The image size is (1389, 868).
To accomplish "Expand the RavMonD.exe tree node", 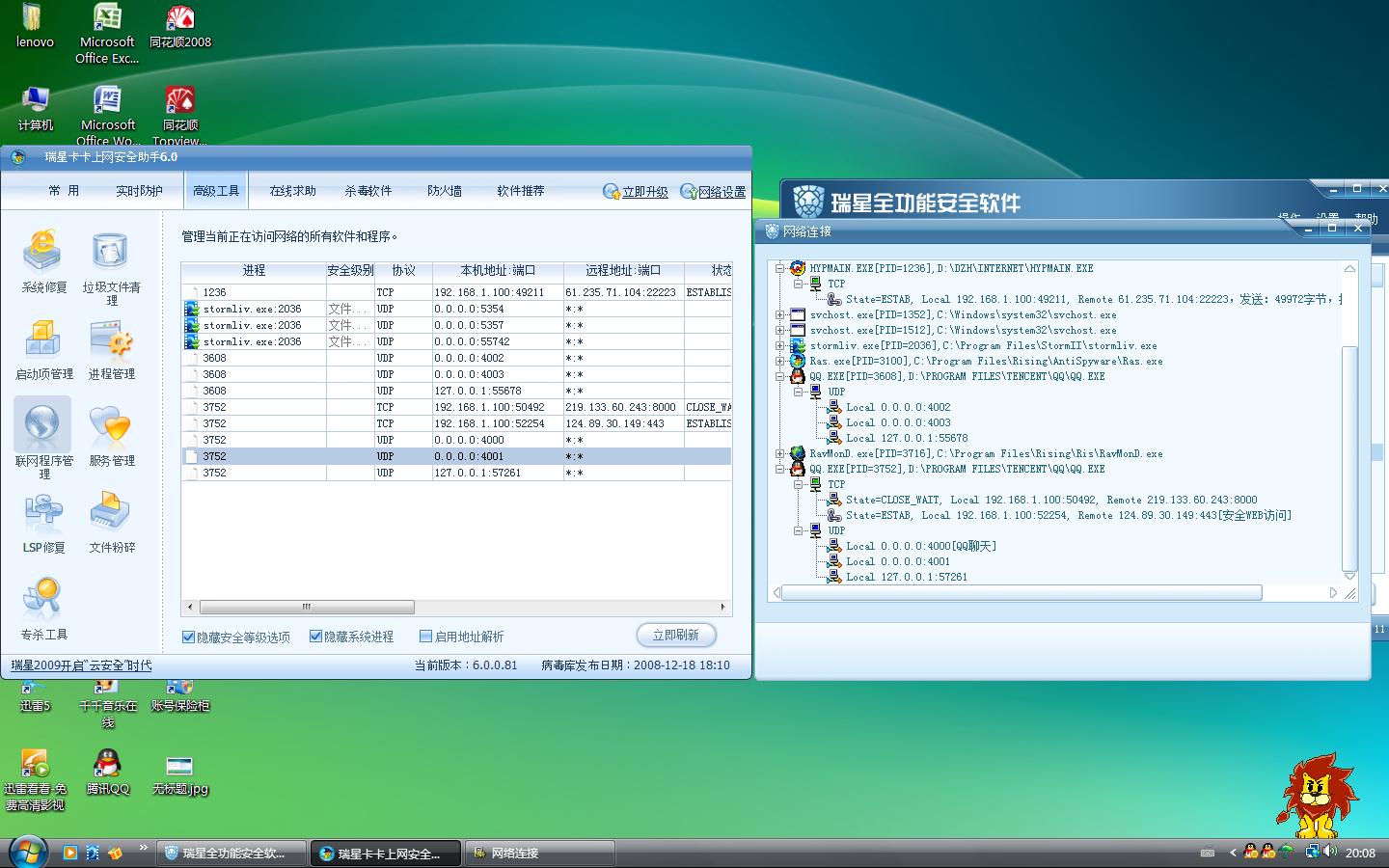I will click(780, 454).
